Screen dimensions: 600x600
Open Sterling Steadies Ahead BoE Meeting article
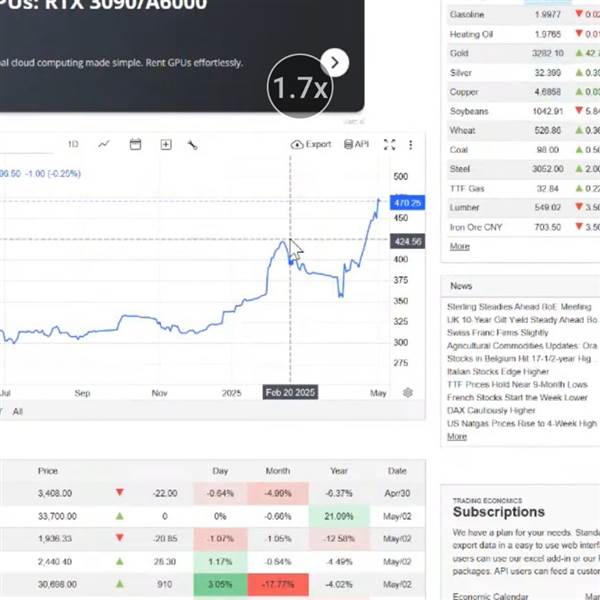[519, 307]
